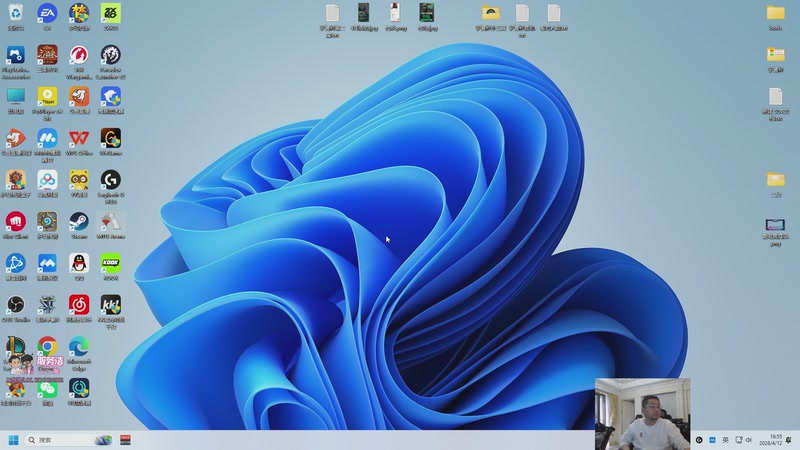800x450 pixels.
Task: Launch the QQ penguin icon
Action: [79, 263]
